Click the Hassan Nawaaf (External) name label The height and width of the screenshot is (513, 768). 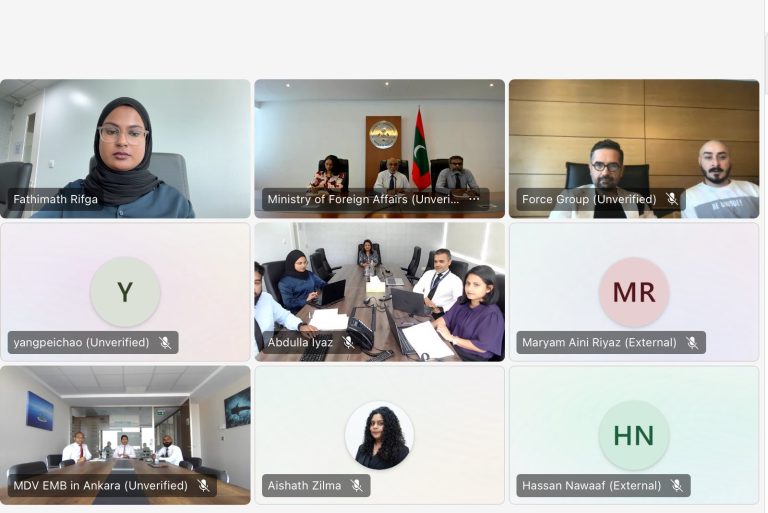pyautogui.click(x=591, y=486)
